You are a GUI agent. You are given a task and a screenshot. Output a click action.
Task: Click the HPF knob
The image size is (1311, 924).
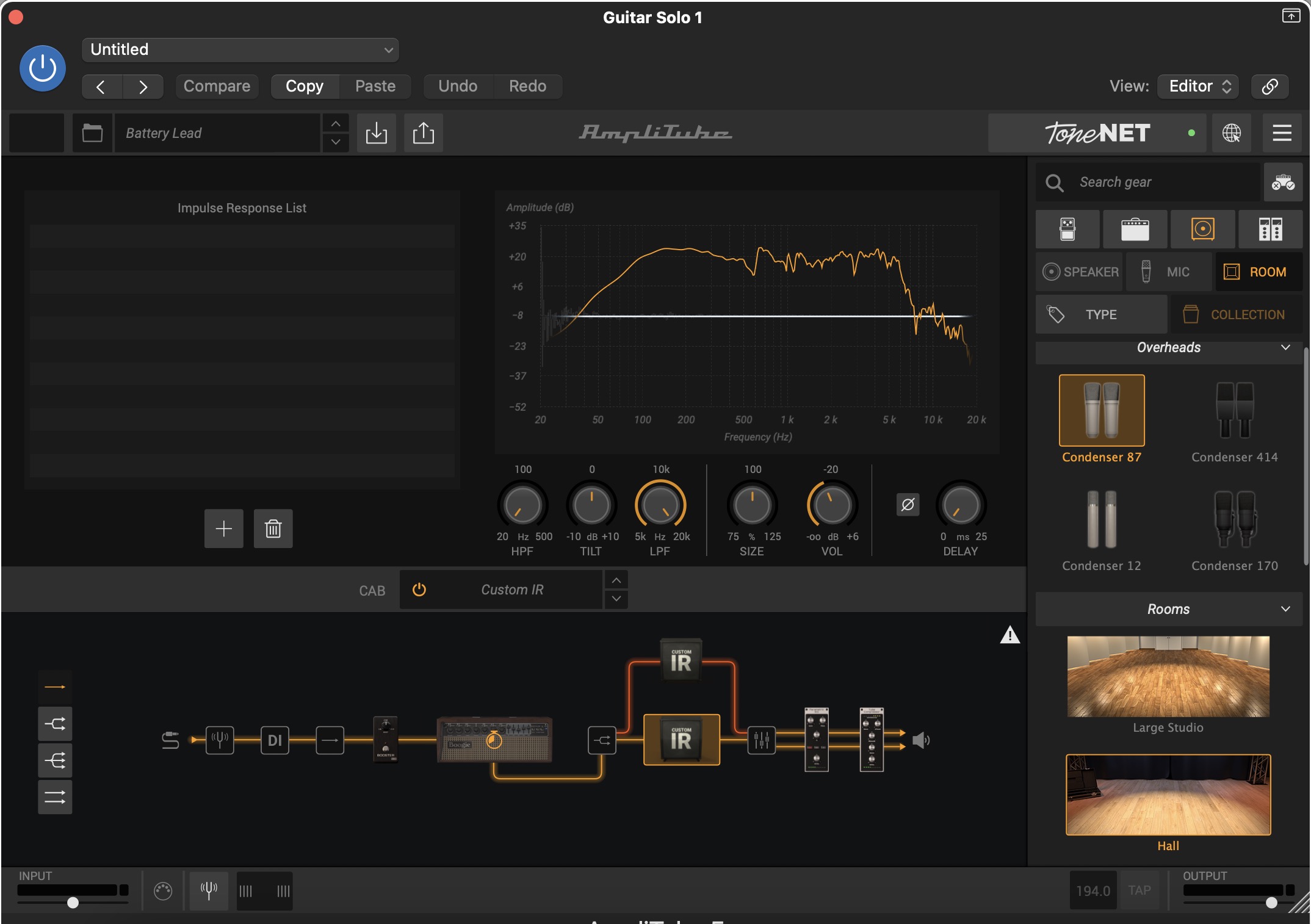523,505
